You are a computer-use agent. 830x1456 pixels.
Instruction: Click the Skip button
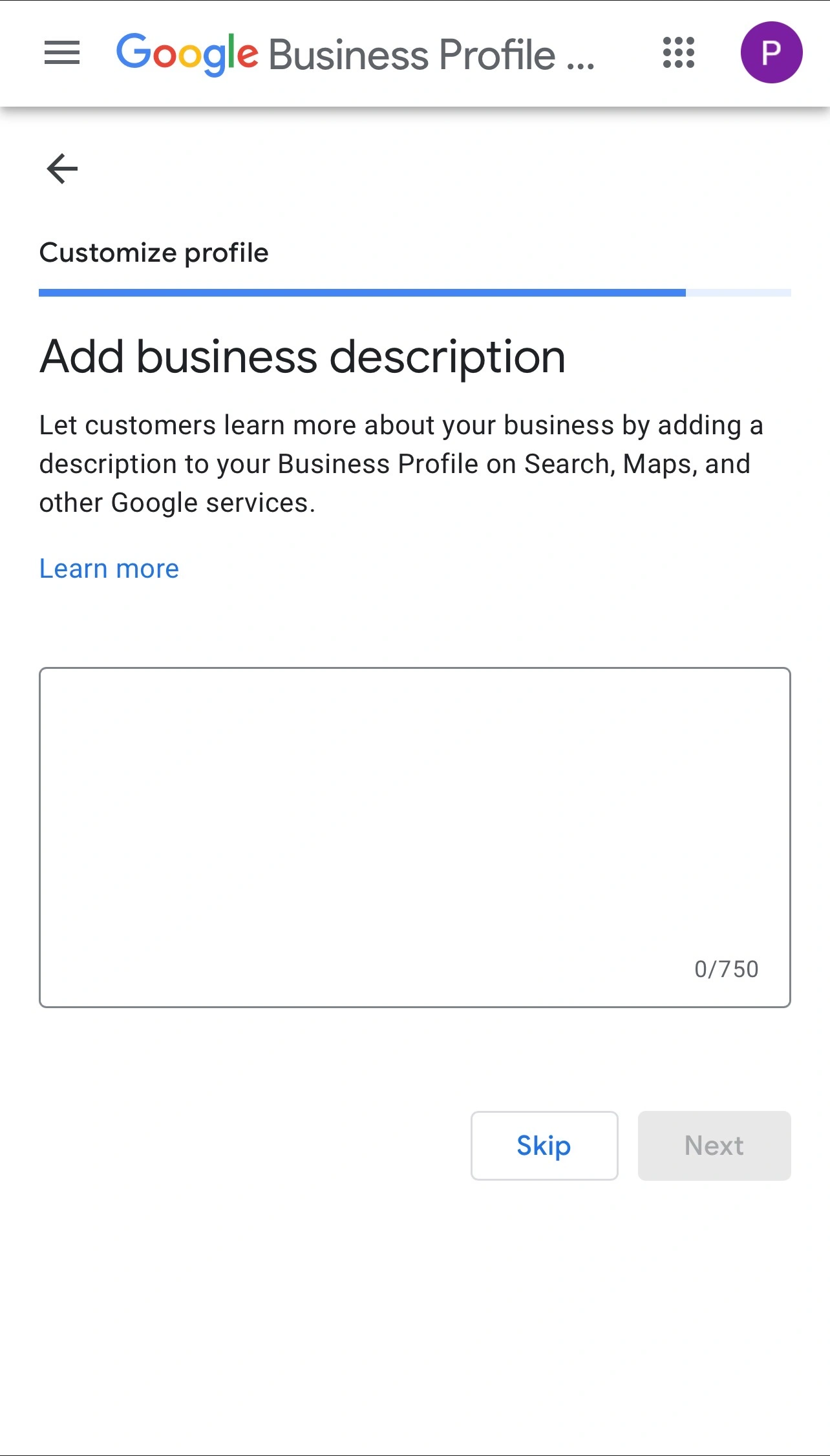(x=544, y=1146)
